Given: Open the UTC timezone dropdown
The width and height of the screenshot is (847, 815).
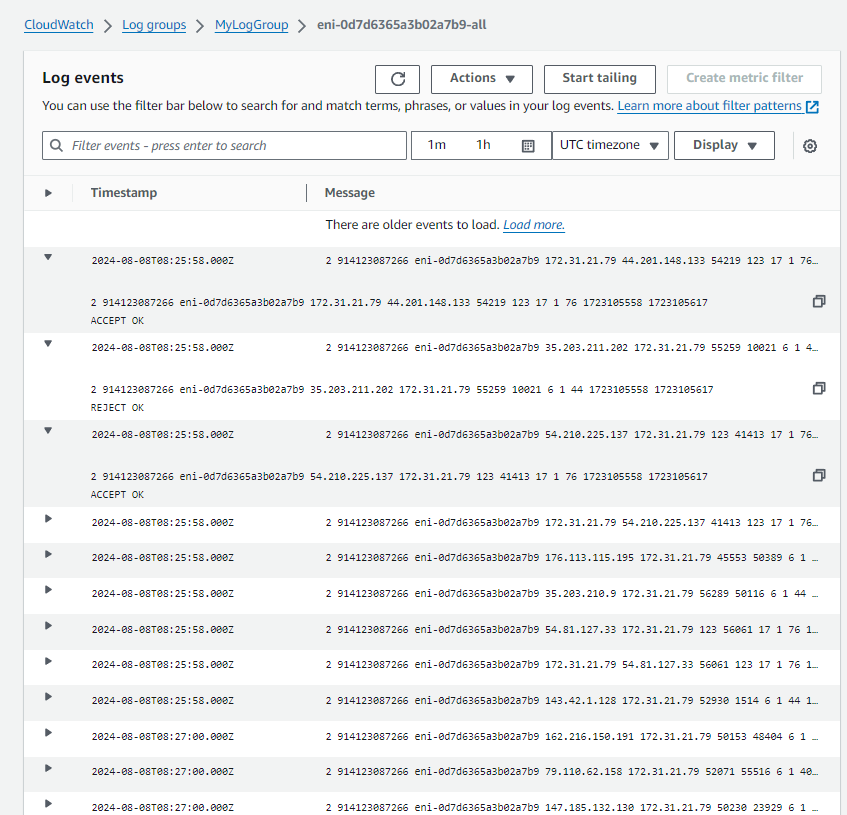Looking at the screenshot, I should point(610,145).
